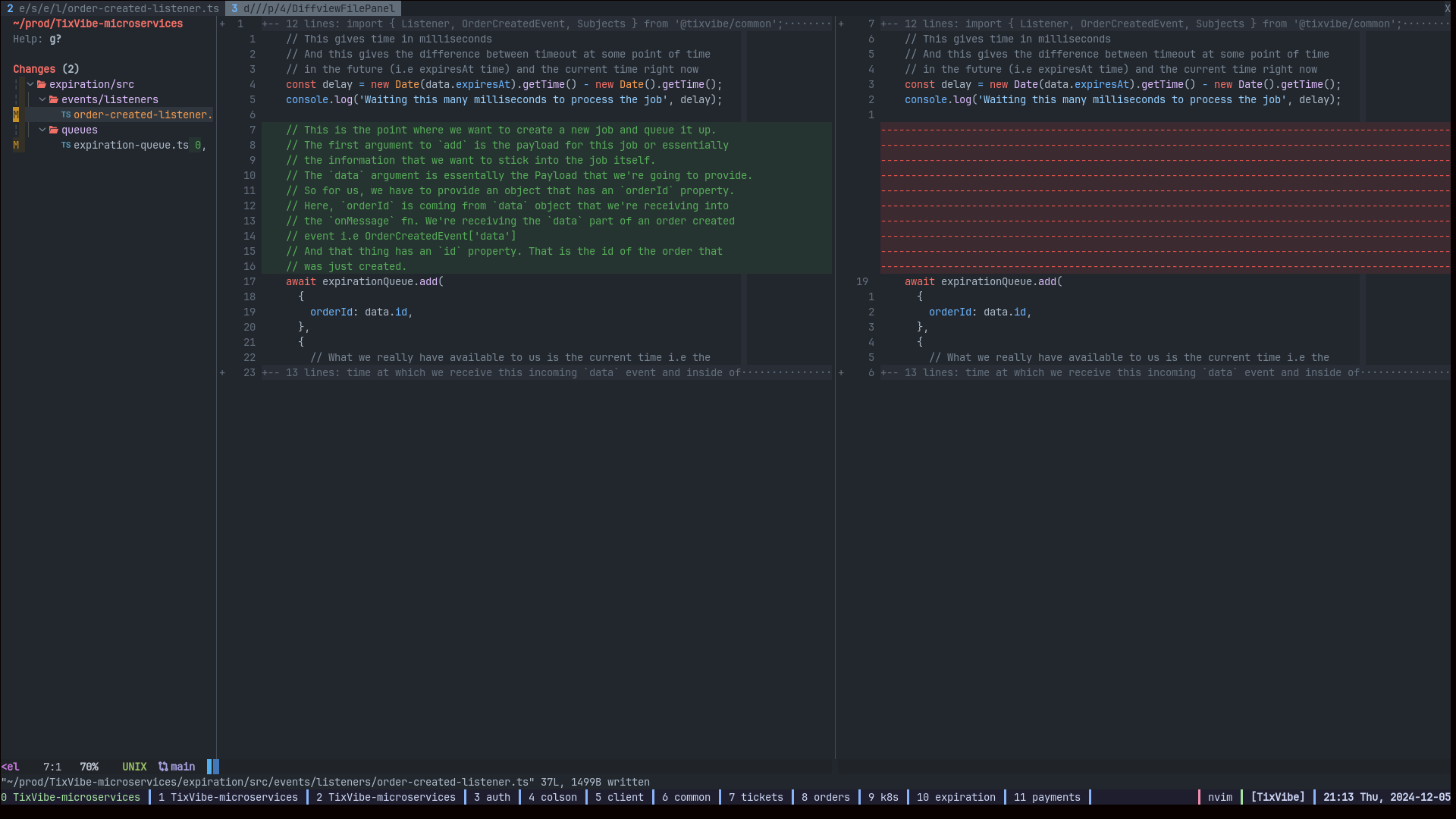Click the expiration/src folder icon
The width and height of the screenshot is (1456, 819).
click(42, 85)
